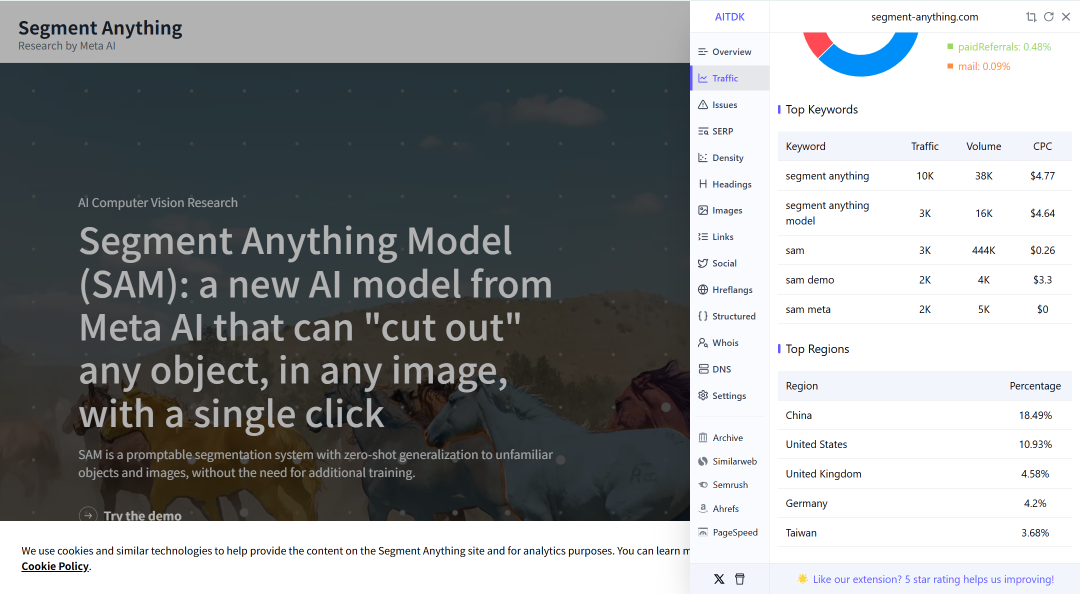The image size is (1080, 594).
Task: Click the Top Regions heading
Action: [x=817, y=349]
